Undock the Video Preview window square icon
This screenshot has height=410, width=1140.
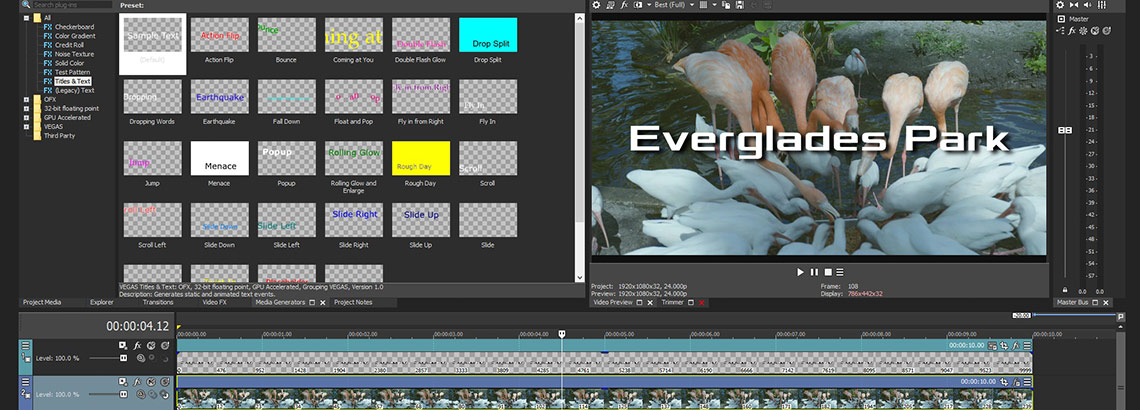click(x=640, y=302)
